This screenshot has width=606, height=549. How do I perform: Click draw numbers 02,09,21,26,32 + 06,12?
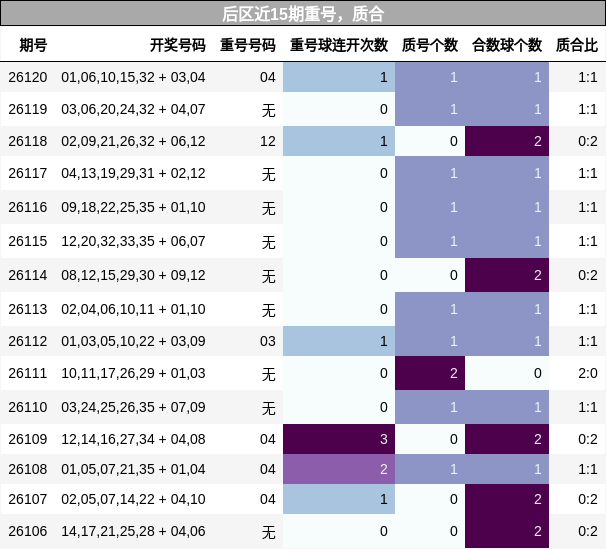[x=133, y=141]
